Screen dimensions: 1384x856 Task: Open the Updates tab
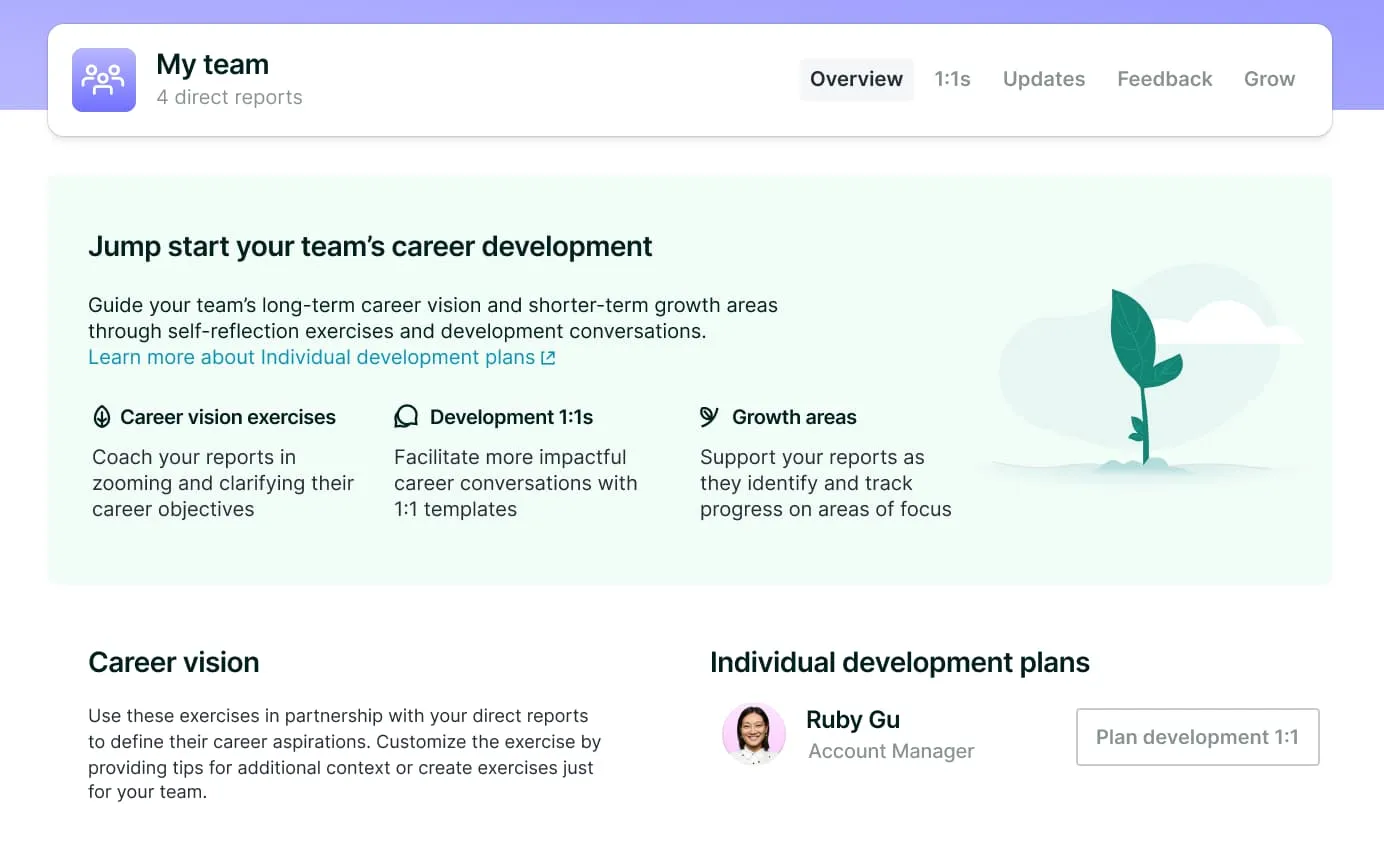(1043, 79)
